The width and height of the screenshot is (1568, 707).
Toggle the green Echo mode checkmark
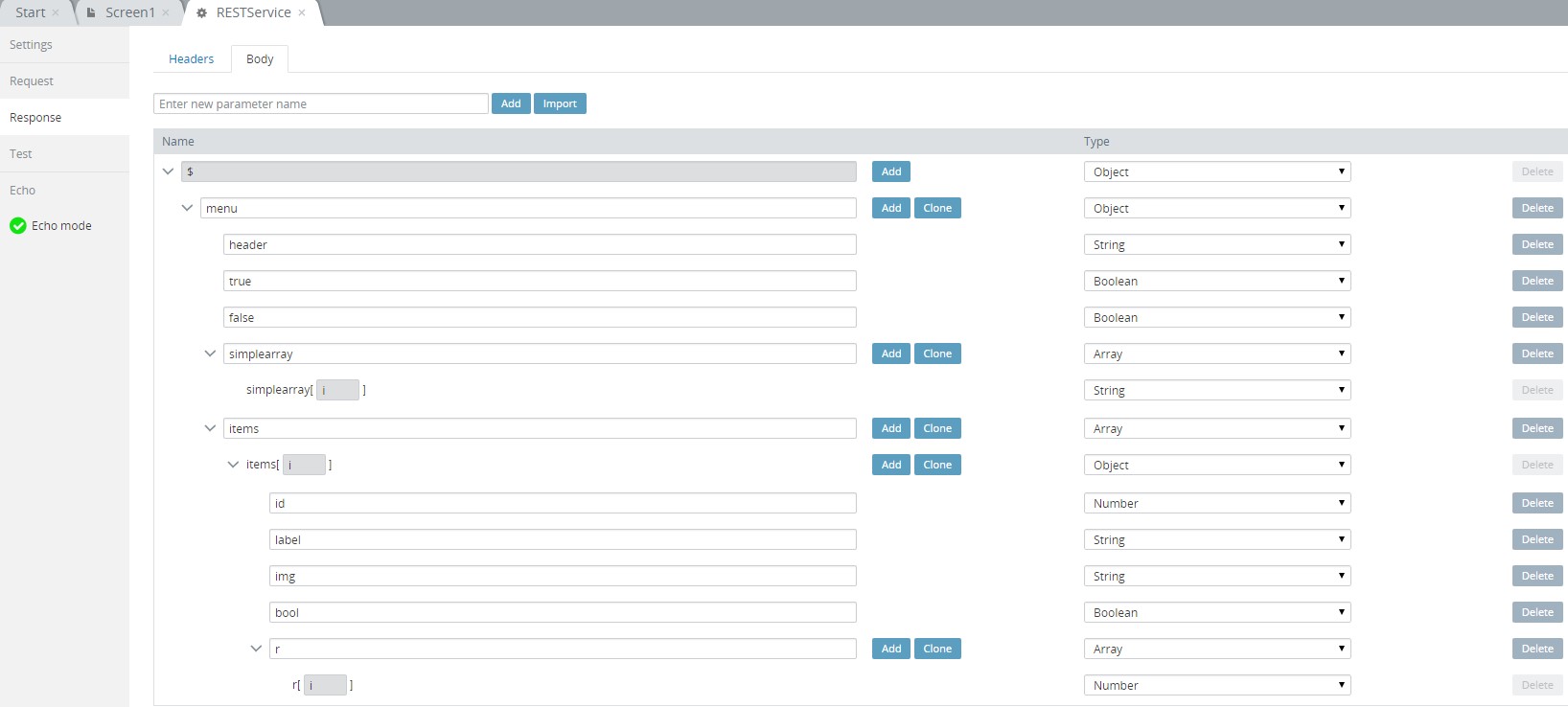tap(17, 226)
